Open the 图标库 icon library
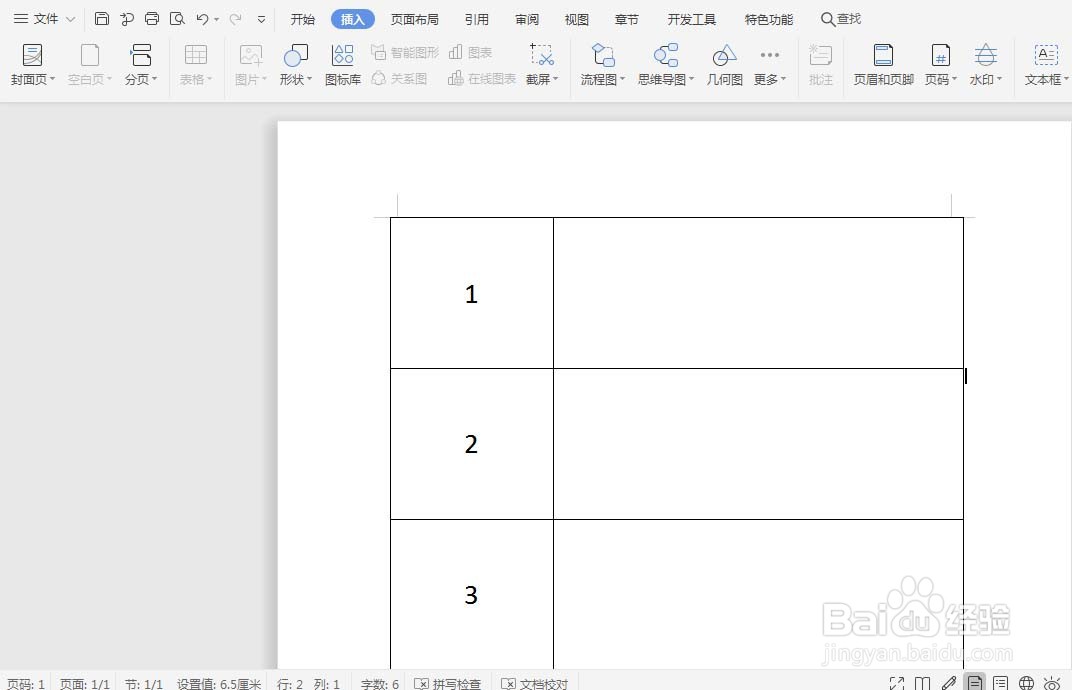Image resolution: width=1072 pixels, height=690 pixels. point(343,64)
